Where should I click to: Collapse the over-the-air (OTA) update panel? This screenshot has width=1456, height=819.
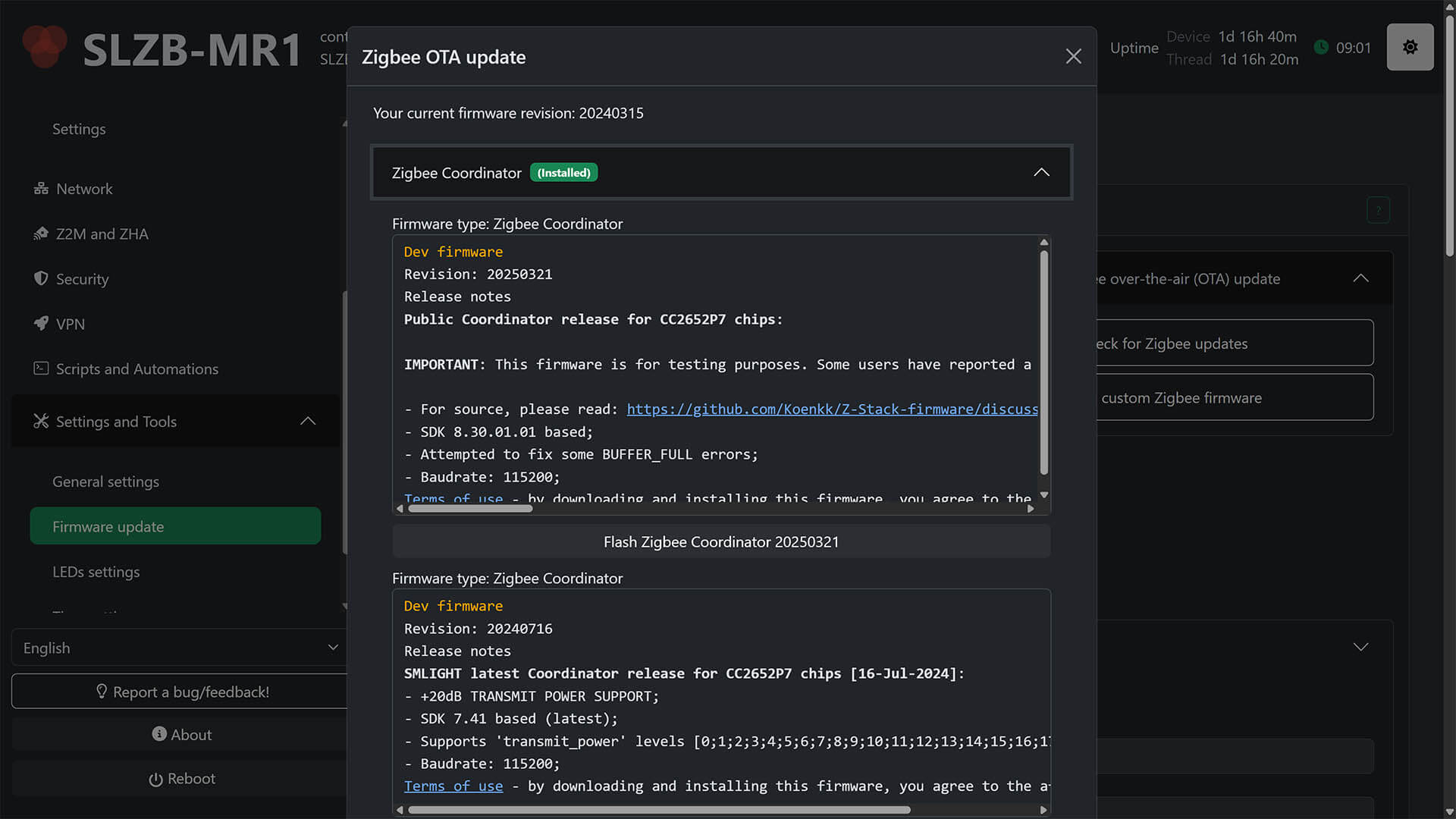1360,278
